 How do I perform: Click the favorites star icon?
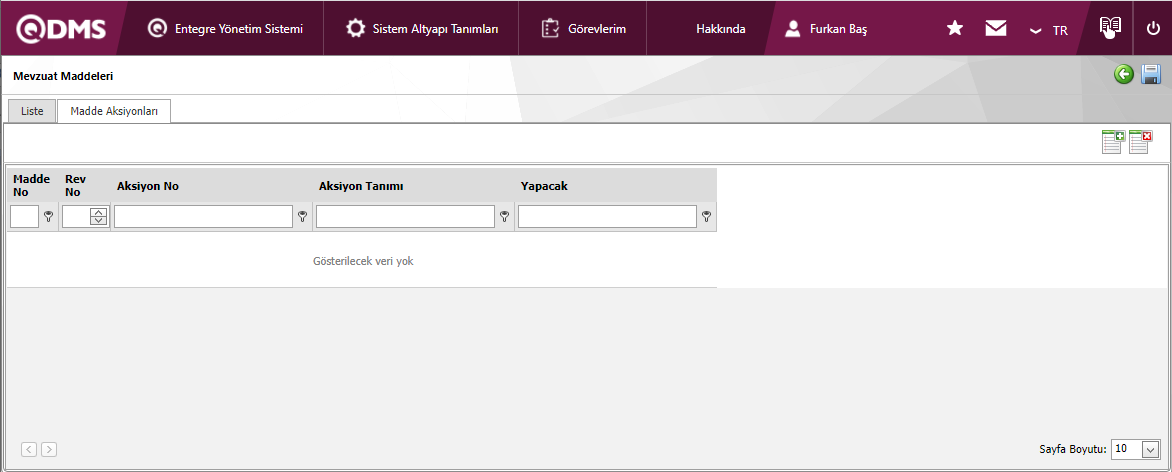click(x=954, y=29)
